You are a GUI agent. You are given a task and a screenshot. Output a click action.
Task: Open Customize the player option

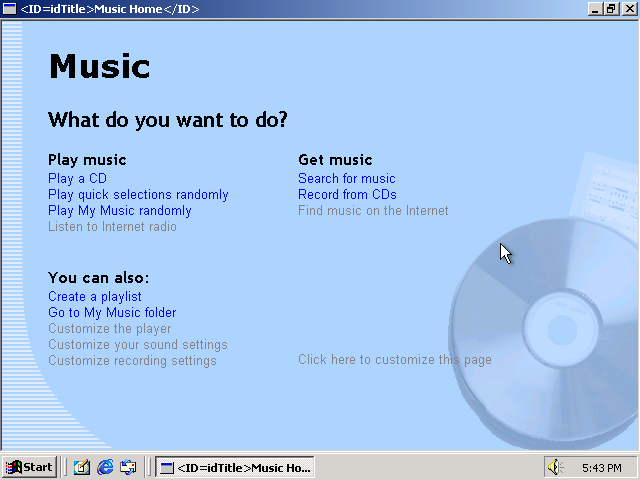(110, 329)
